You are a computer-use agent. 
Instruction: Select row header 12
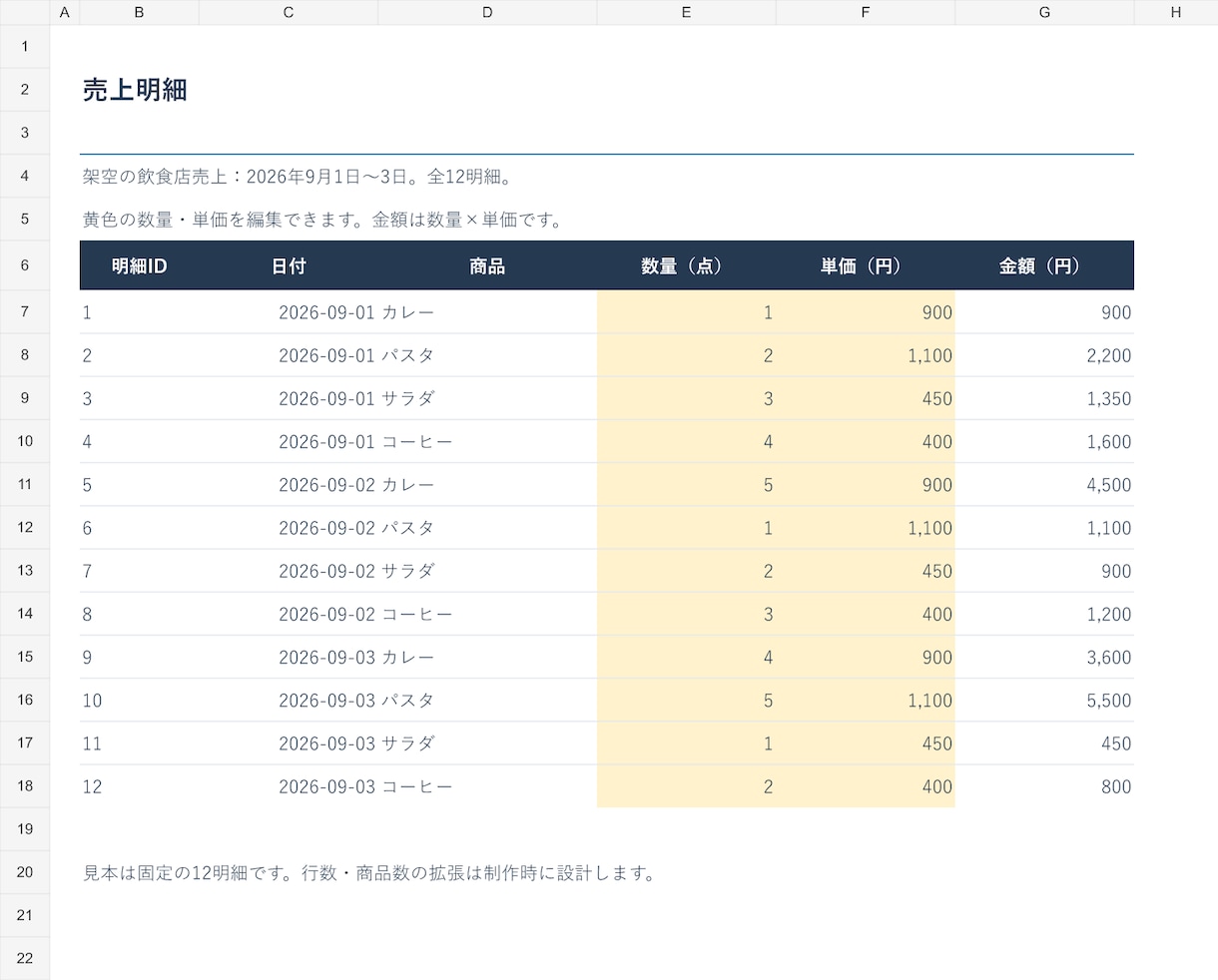(25, 528)
